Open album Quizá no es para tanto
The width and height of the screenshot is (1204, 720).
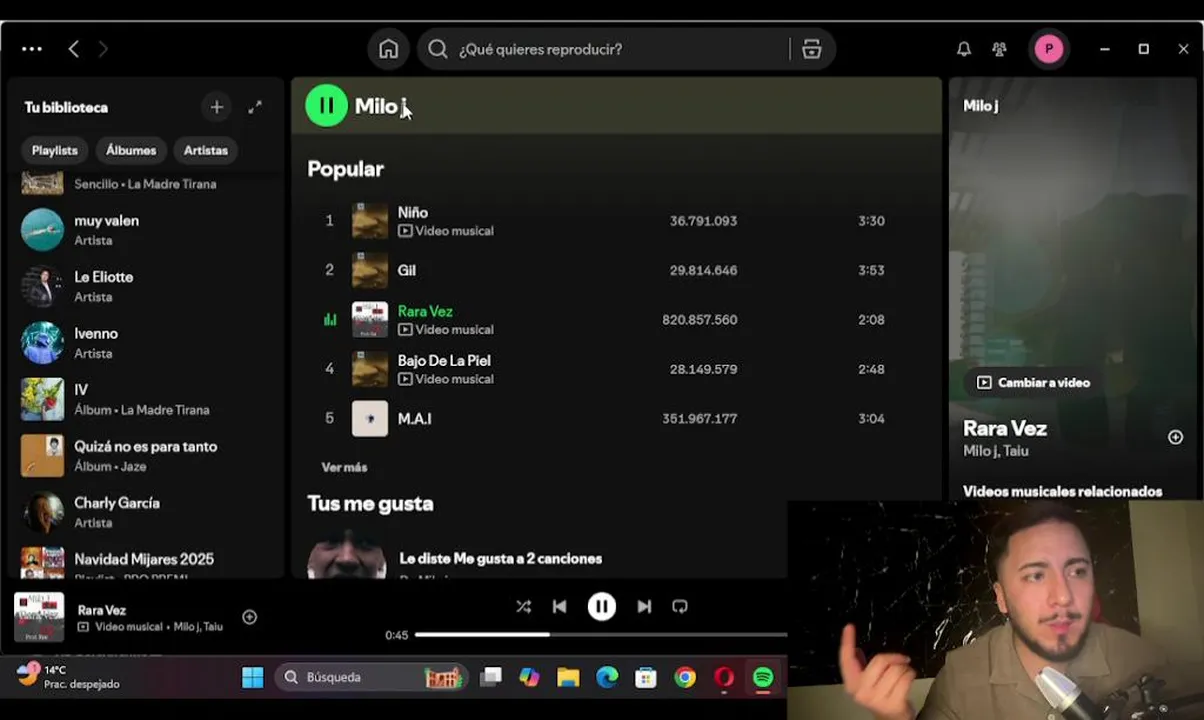(x=145, y=455)
